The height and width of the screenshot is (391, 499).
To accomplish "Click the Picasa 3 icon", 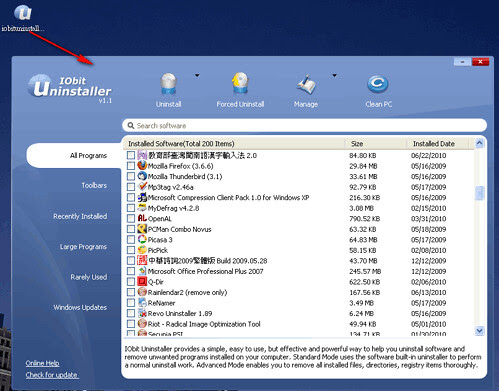I will click(142, 239).
